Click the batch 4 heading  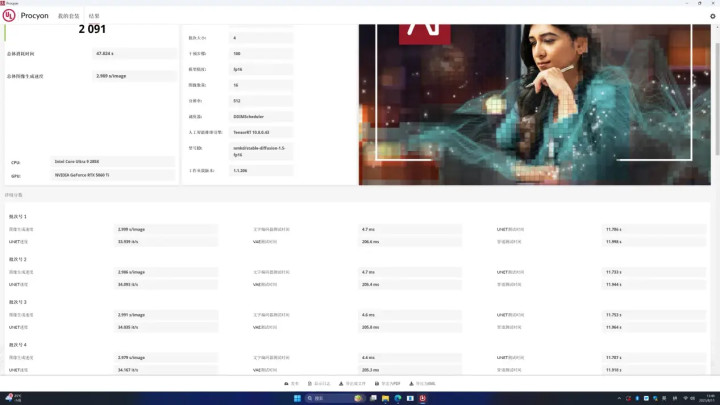point(18,344)
